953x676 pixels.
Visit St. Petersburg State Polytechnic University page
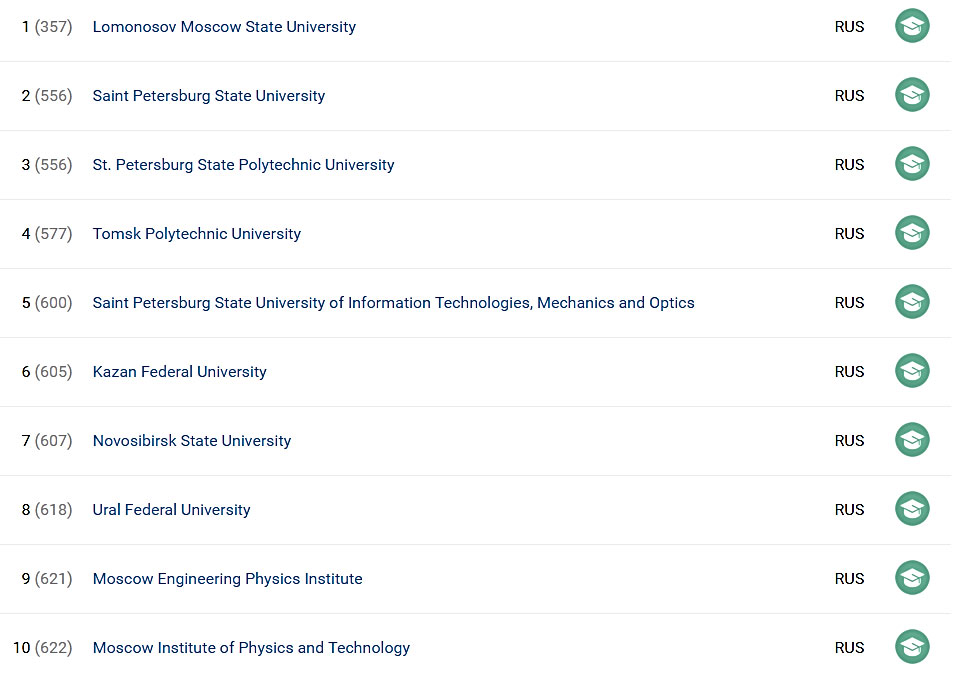(243, 165)
